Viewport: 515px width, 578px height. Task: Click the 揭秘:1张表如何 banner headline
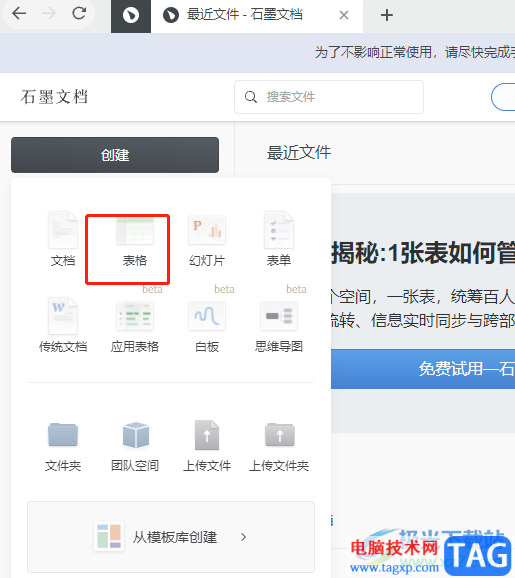423,253
